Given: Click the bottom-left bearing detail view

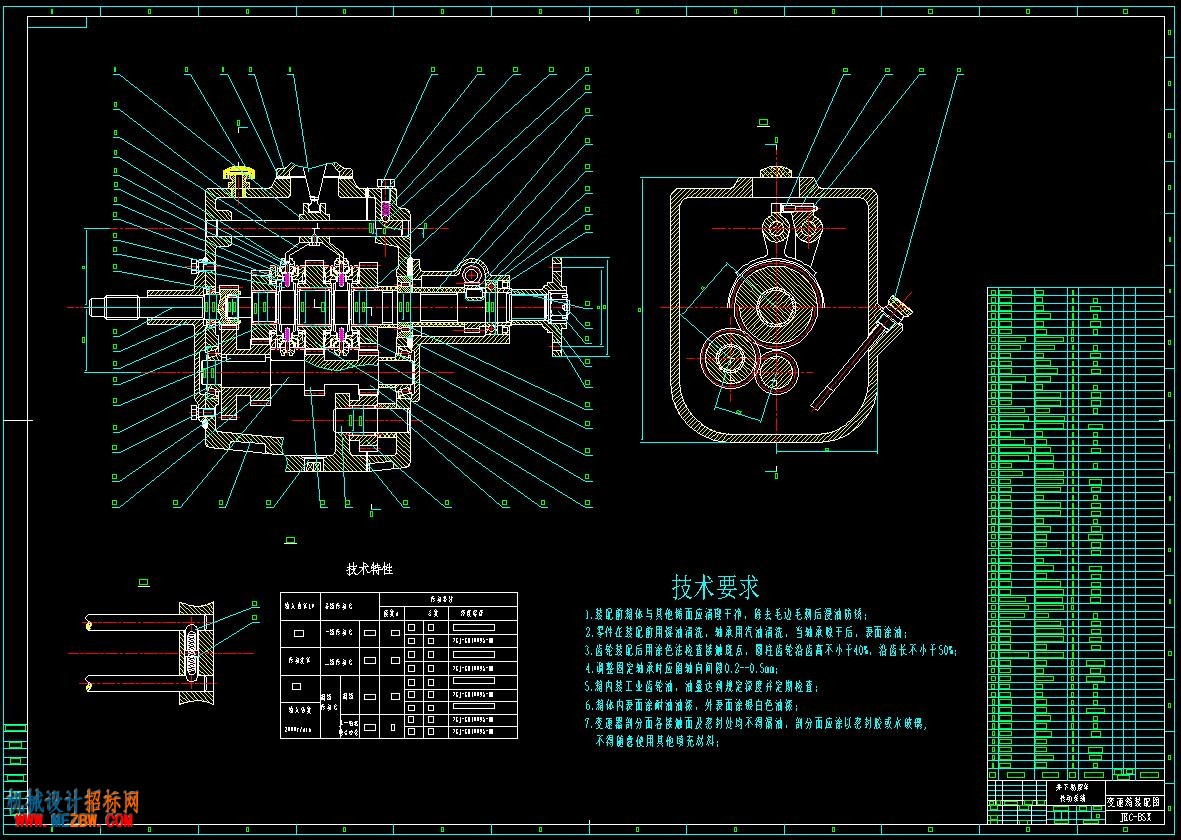Looking at the screenshot, I should click(149, 653).
